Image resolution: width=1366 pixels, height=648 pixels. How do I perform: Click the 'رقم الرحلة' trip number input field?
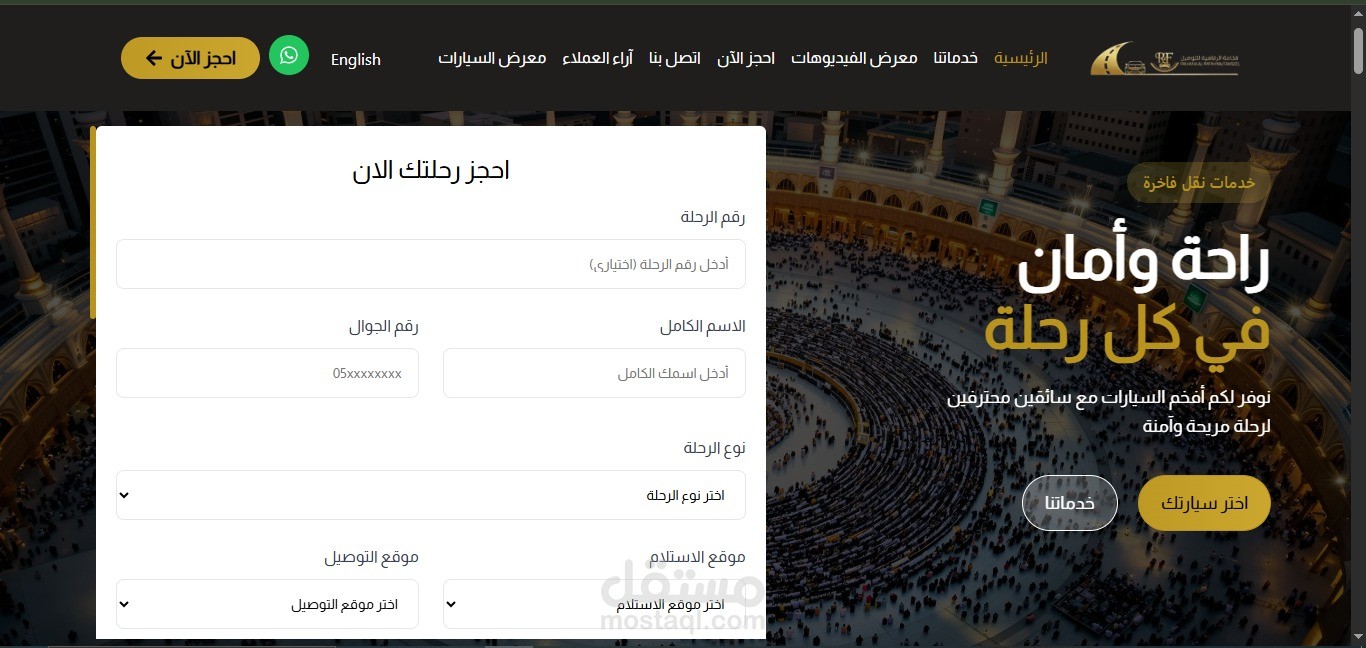pyautogui.click(x=430, y=263)
